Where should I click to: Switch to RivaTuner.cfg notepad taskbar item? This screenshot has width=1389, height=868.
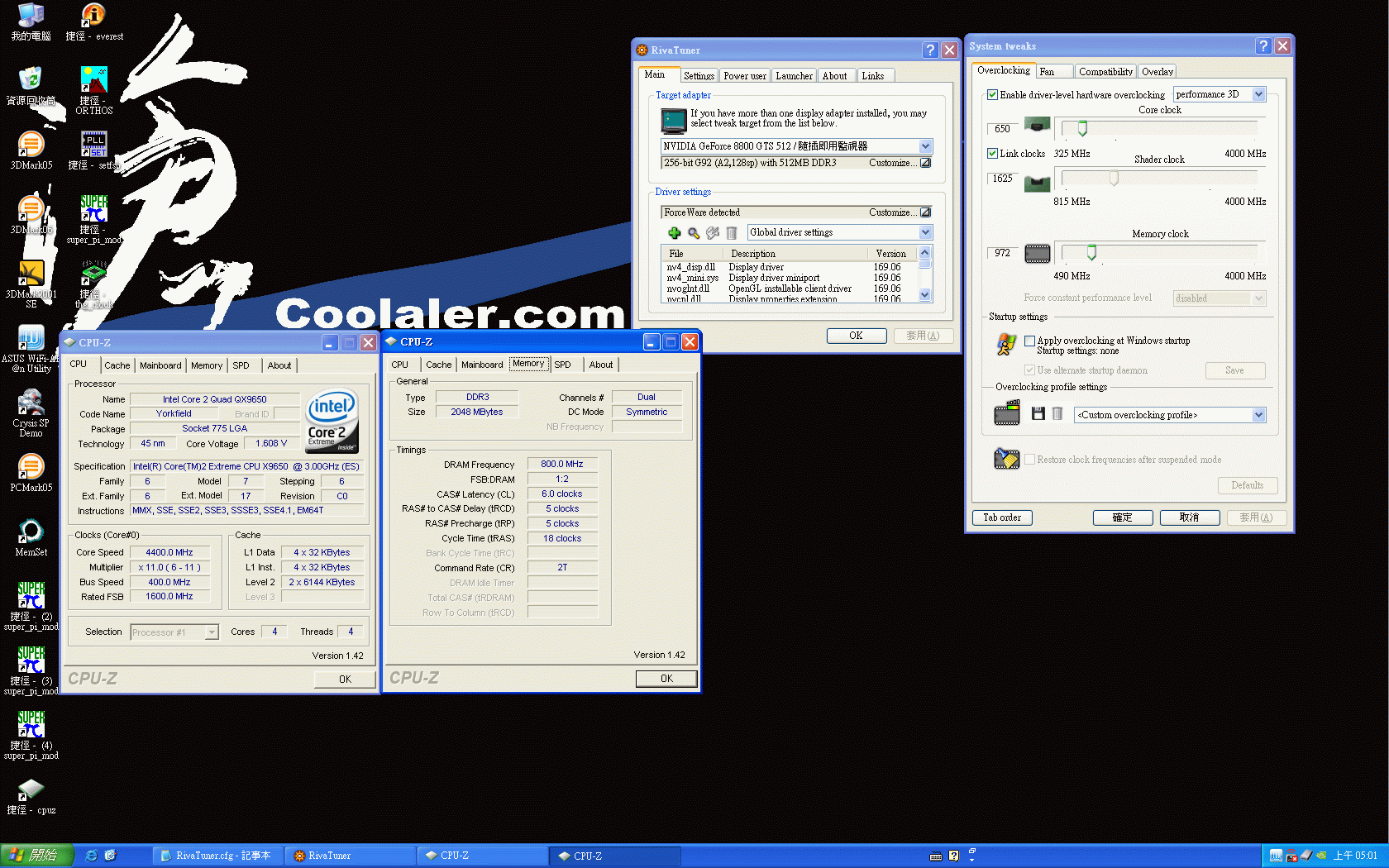coord(217,856)
